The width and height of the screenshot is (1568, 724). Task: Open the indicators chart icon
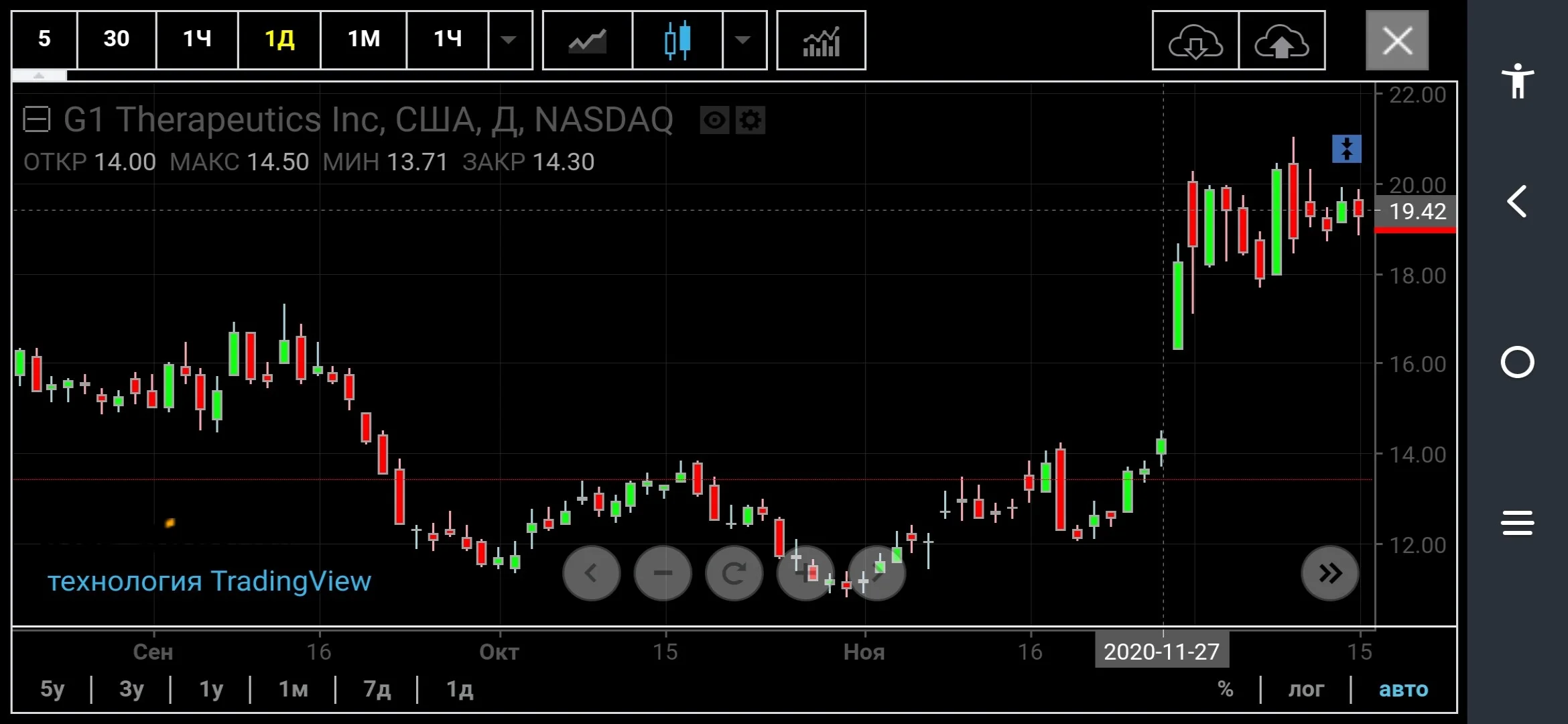[x=821, y=40]
